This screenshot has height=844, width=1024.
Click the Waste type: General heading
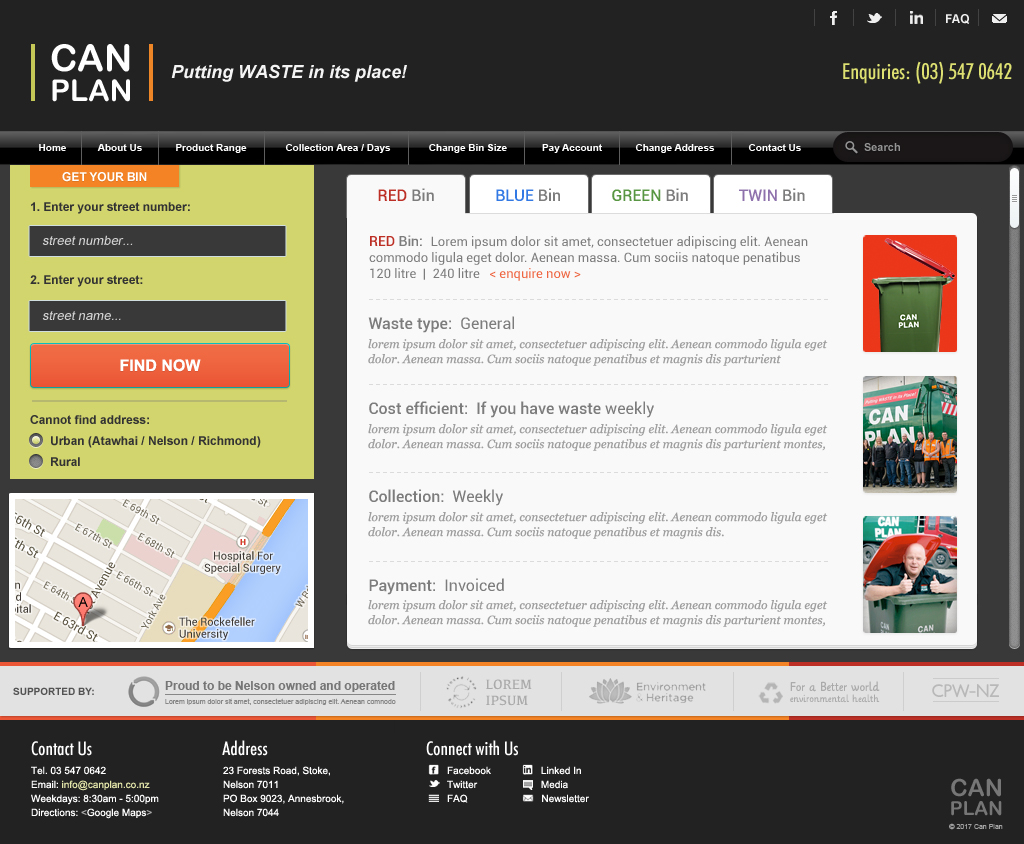(x=441, y=323)
